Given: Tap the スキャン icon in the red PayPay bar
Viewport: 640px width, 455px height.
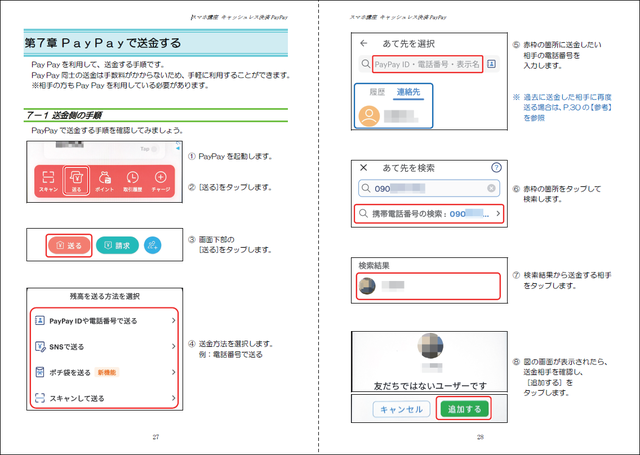Looking at the screenshot, I should point(48,181).
